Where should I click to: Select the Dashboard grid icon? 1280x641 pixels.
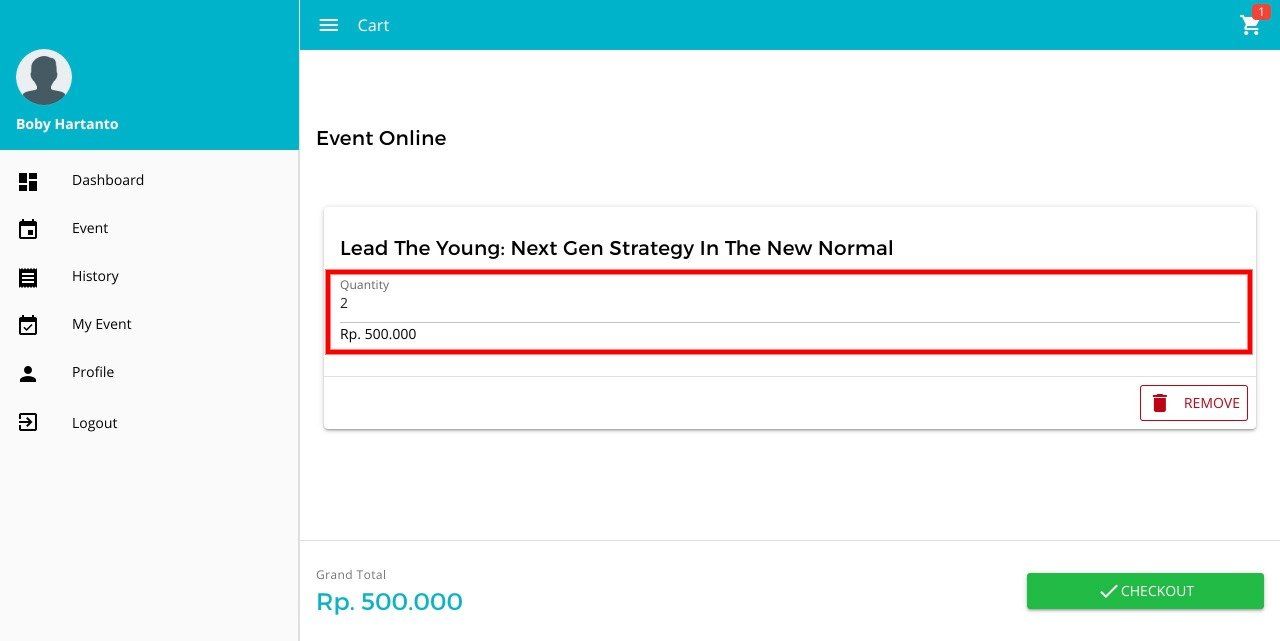28,181
